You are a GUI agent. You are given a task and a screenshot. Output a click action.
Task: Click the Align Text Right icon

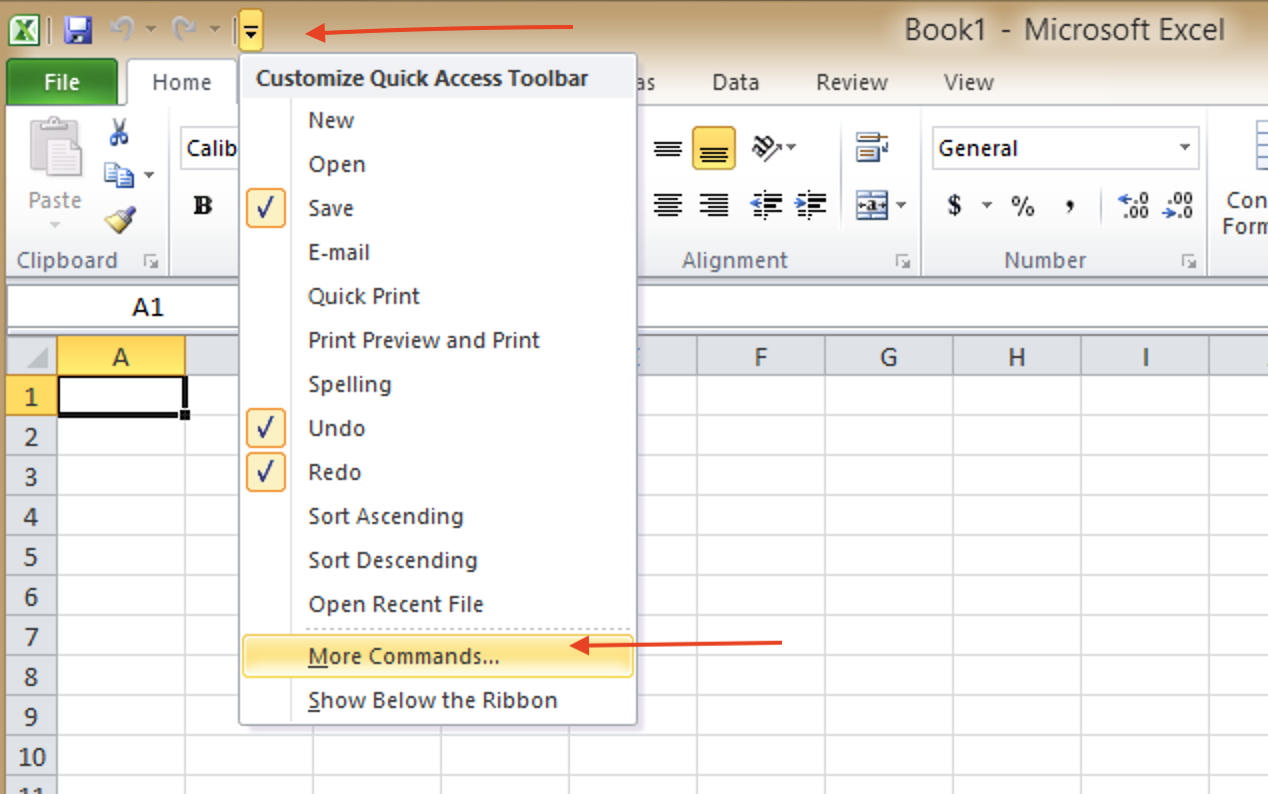[x=714, y=206]
